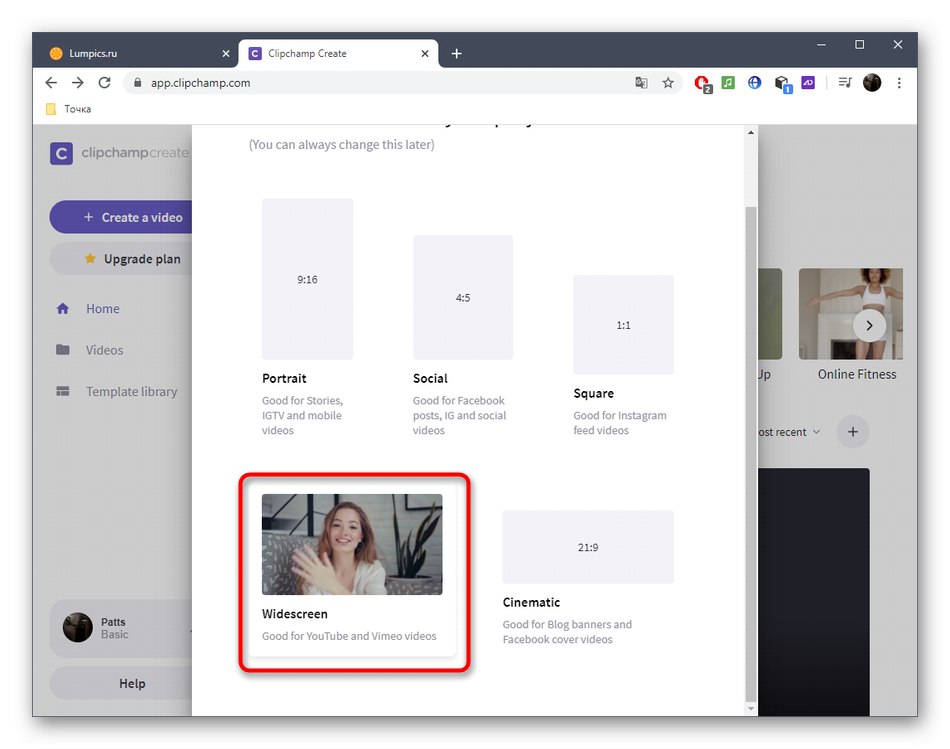This screenshot has height=749, width=950.
Task: Reload the page with the refresh icon
Action: point(104,83)
